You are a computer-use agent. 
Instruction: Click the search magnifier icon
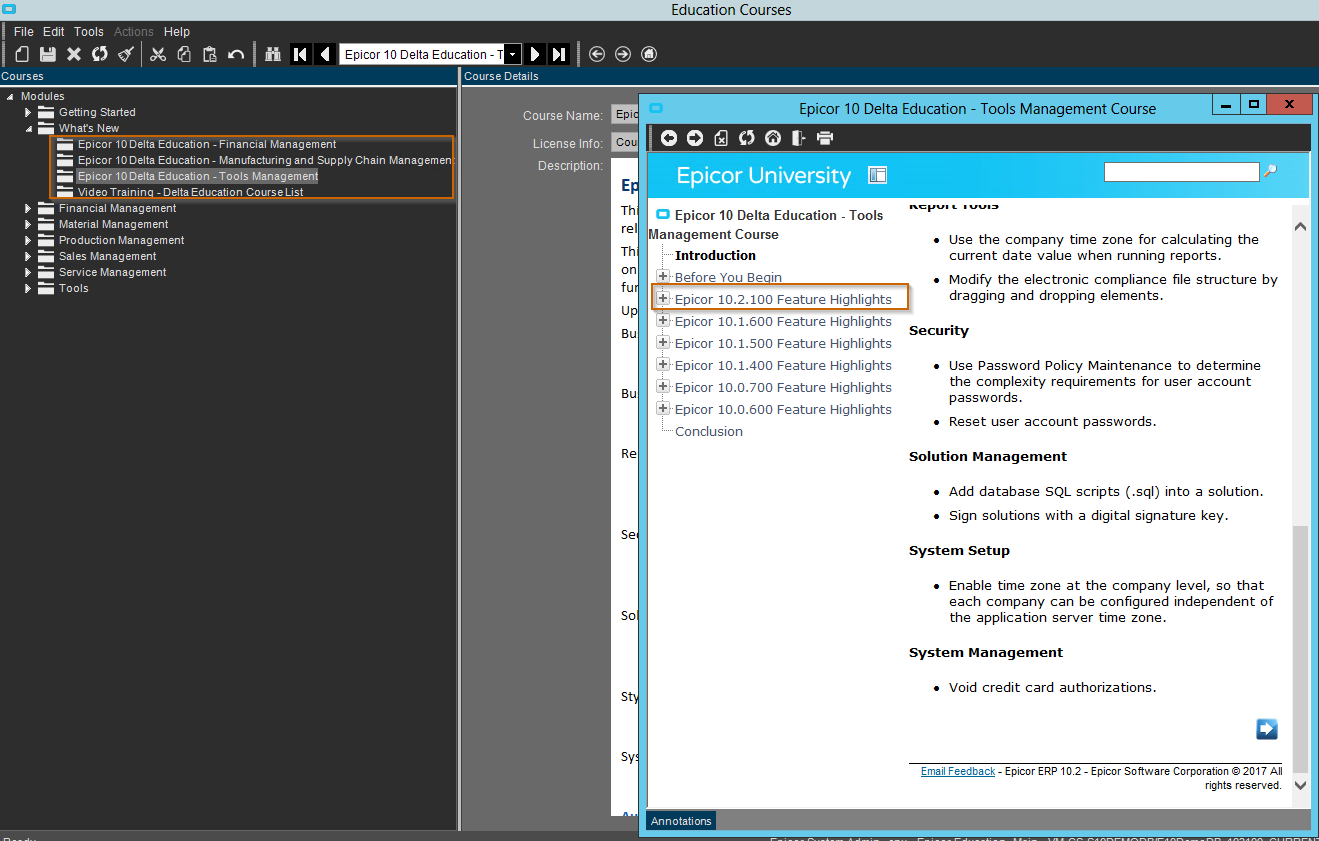[1270, 172]
